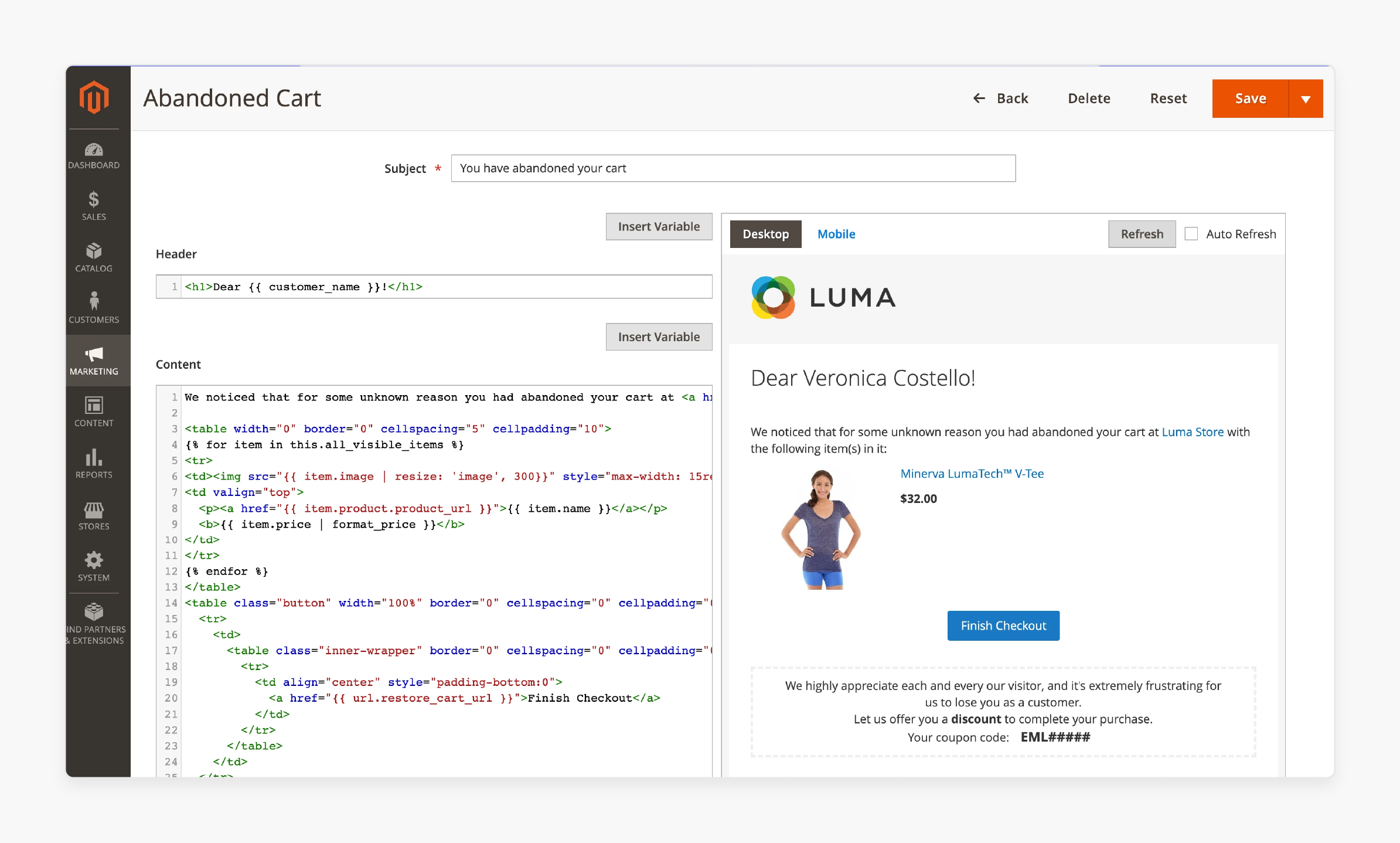Click the Save dropdown arrow

pos(1307,97)
